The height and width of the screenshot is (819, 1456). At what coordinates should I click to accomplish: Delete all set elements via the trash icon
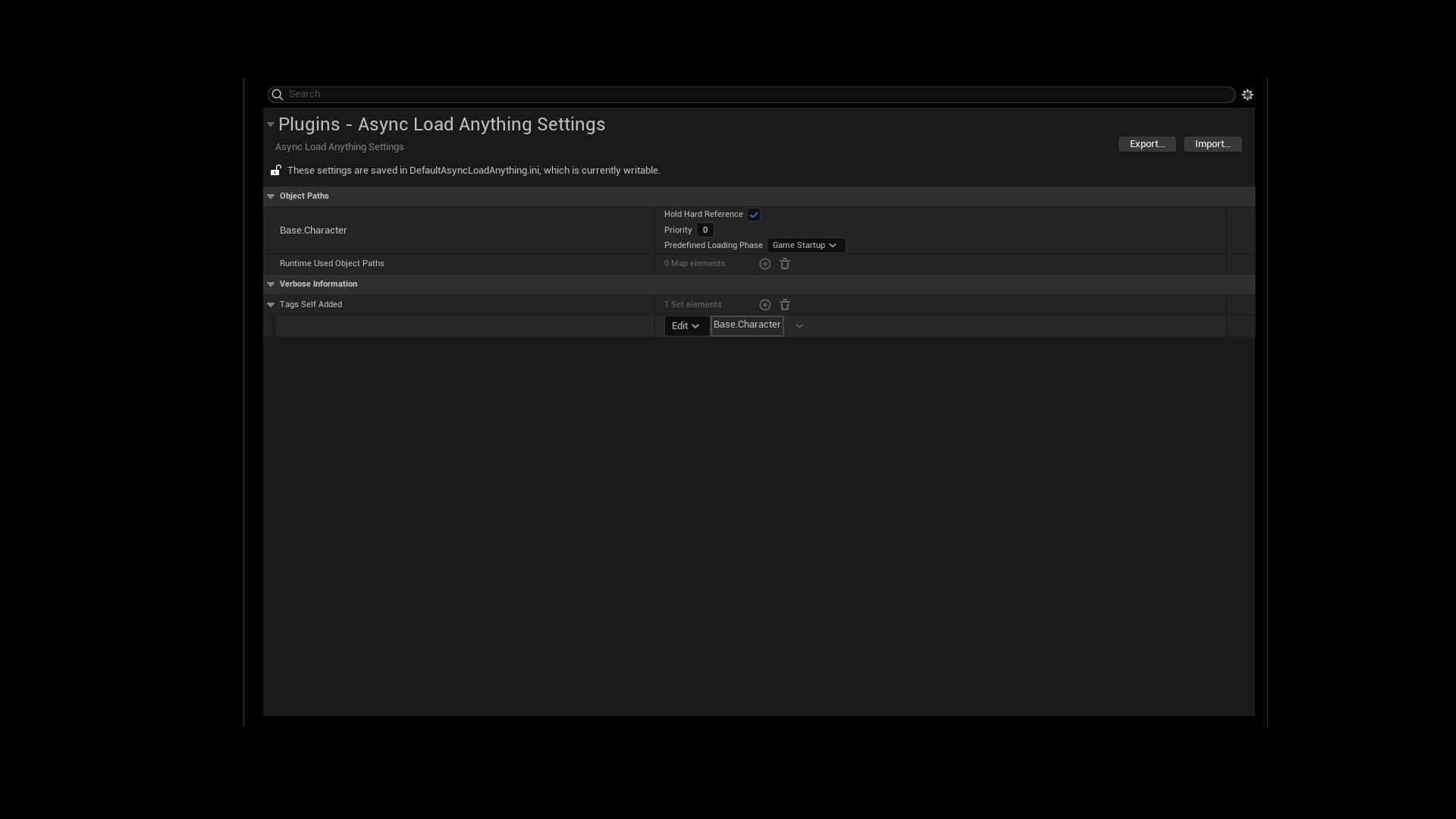784,304
